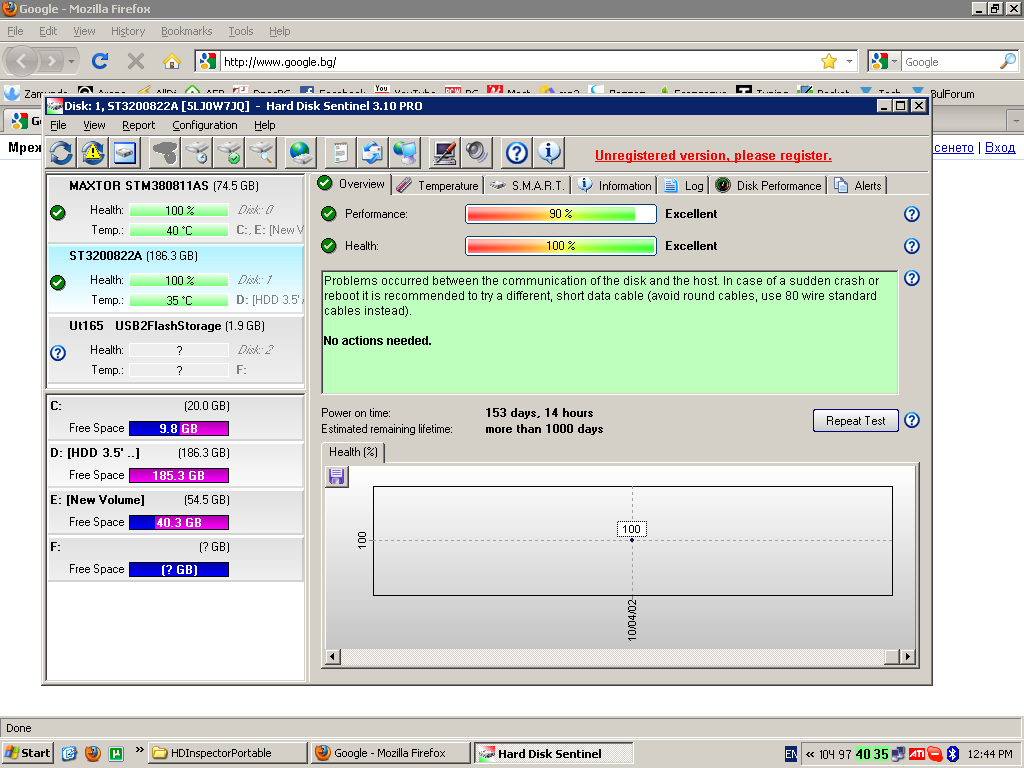Click the Windows Start button

click(28, 753)
